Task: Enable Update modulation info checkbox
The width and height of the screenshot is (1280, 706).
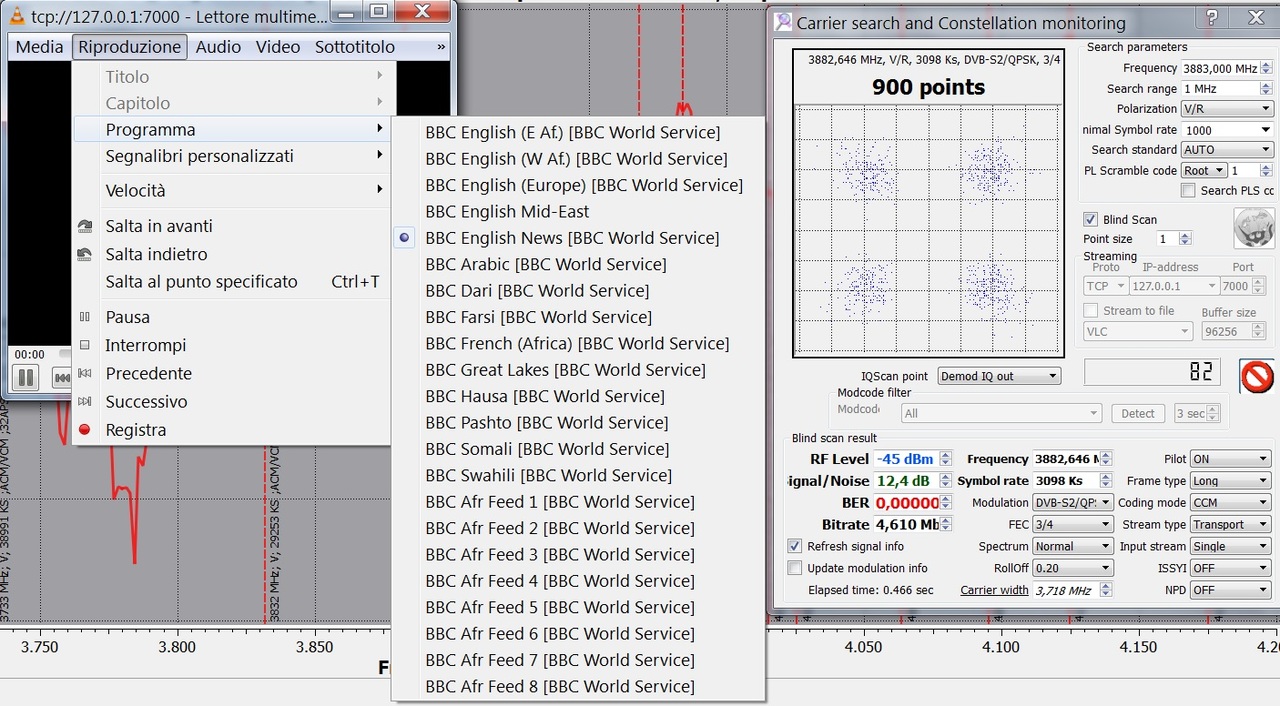Action: pos(795,568)
